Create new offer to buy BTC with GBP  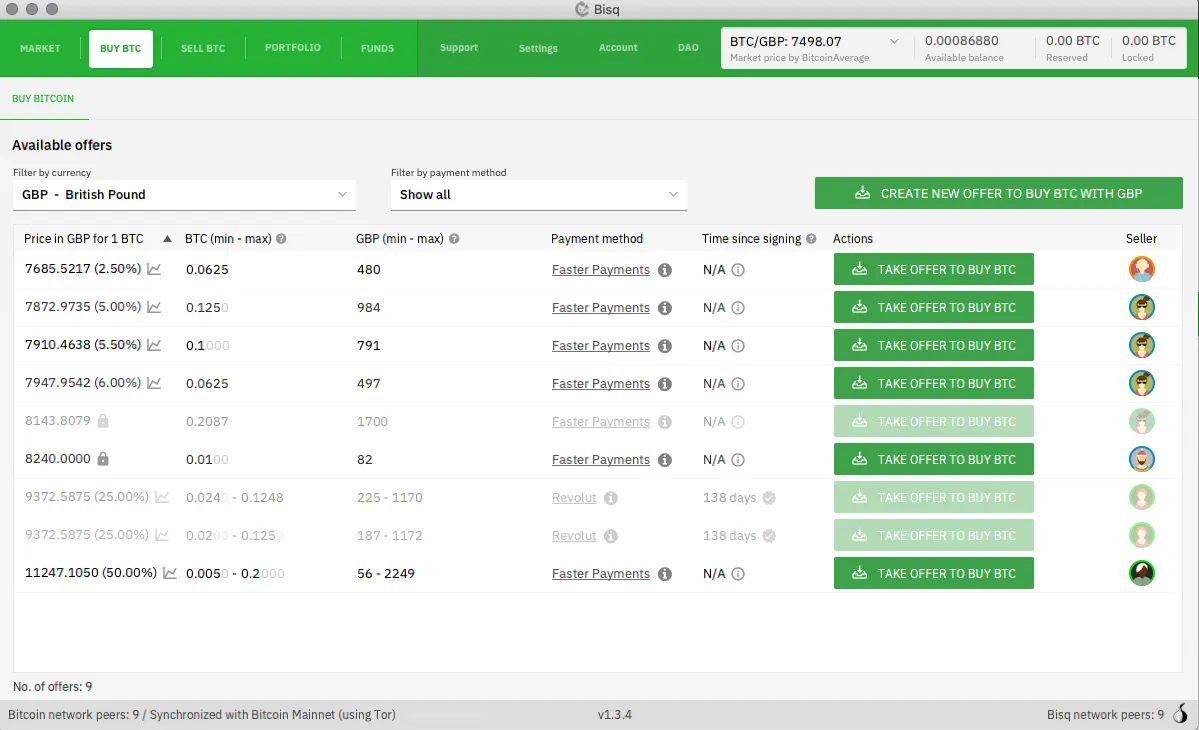998,194
